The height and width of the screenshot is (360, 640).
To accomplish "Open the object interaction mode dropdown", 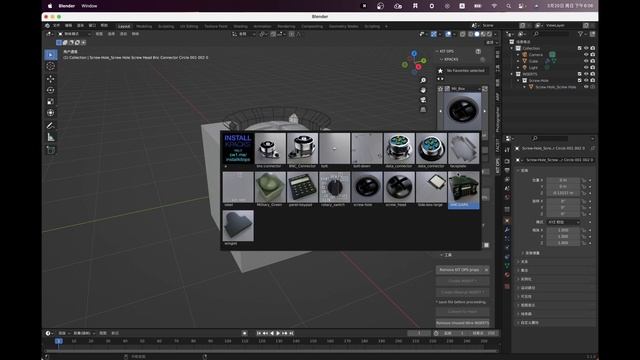I will pos(74,34).
